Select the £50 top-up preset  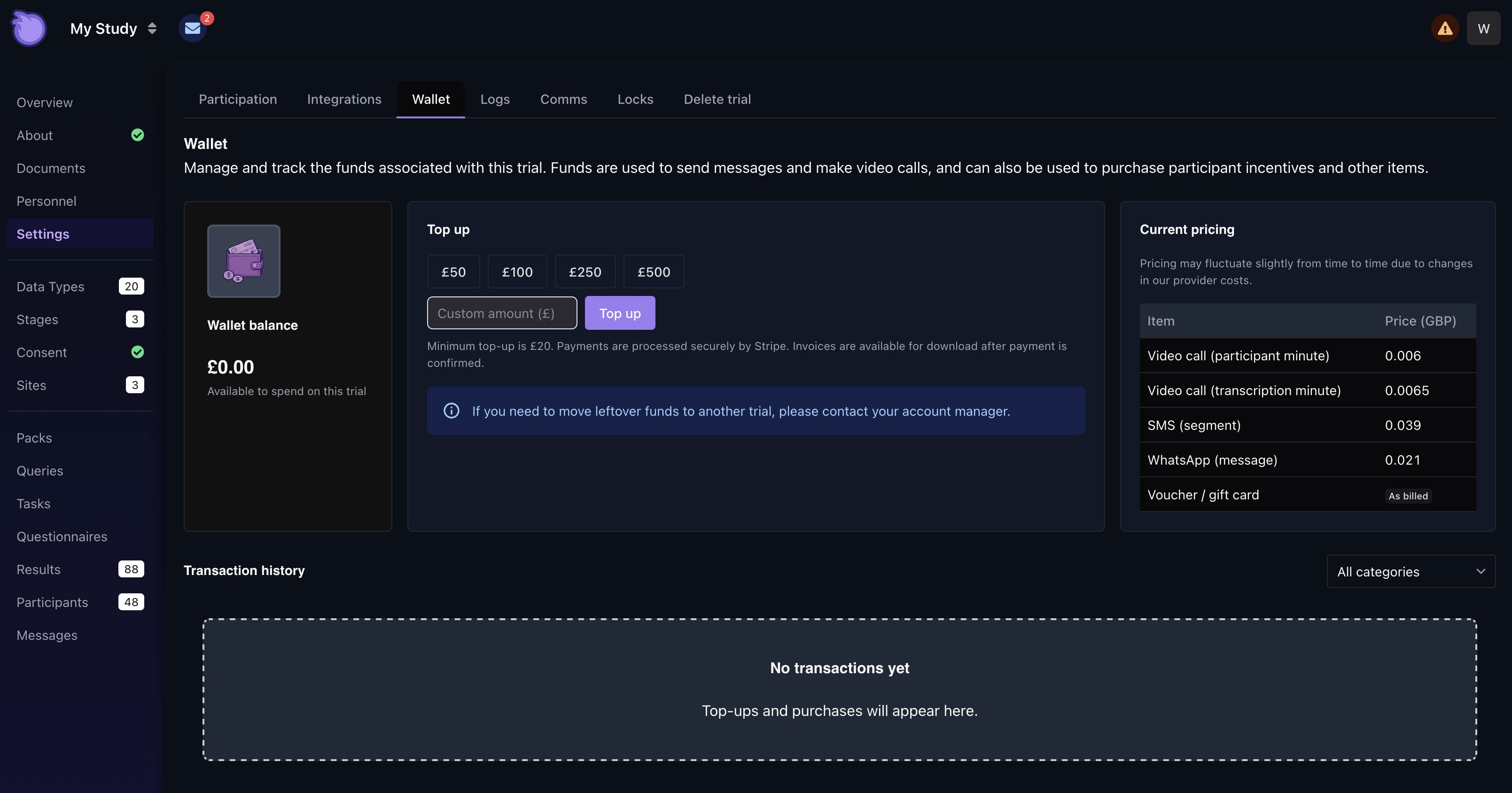point(453,272)
